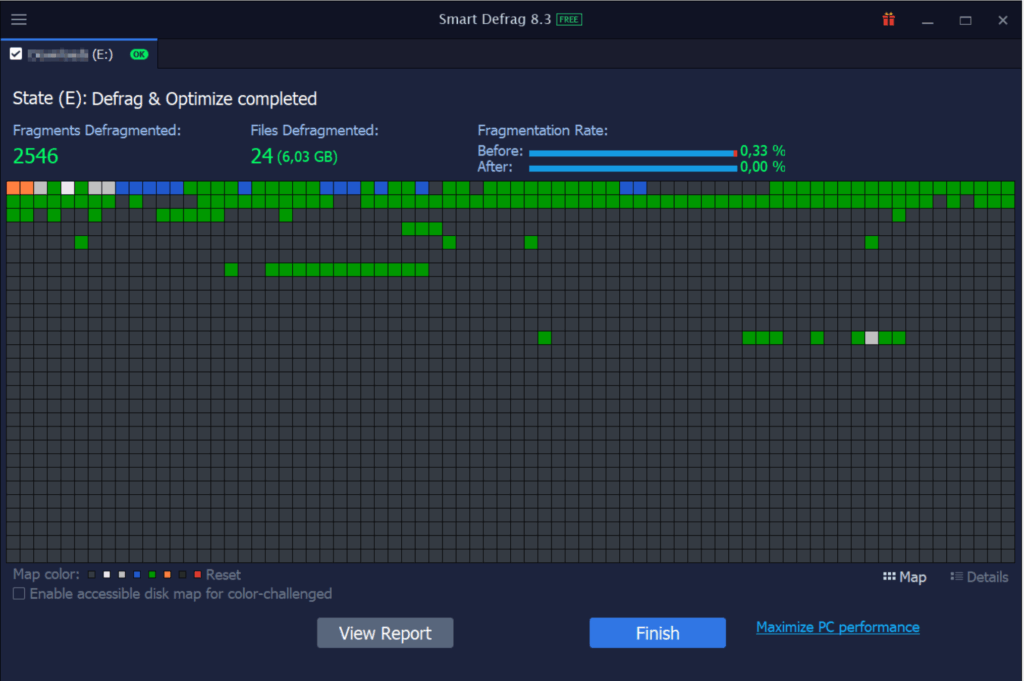Pick the green map color swatch
The width and height of the screenshot is (1024, 681).
[152, 575]
